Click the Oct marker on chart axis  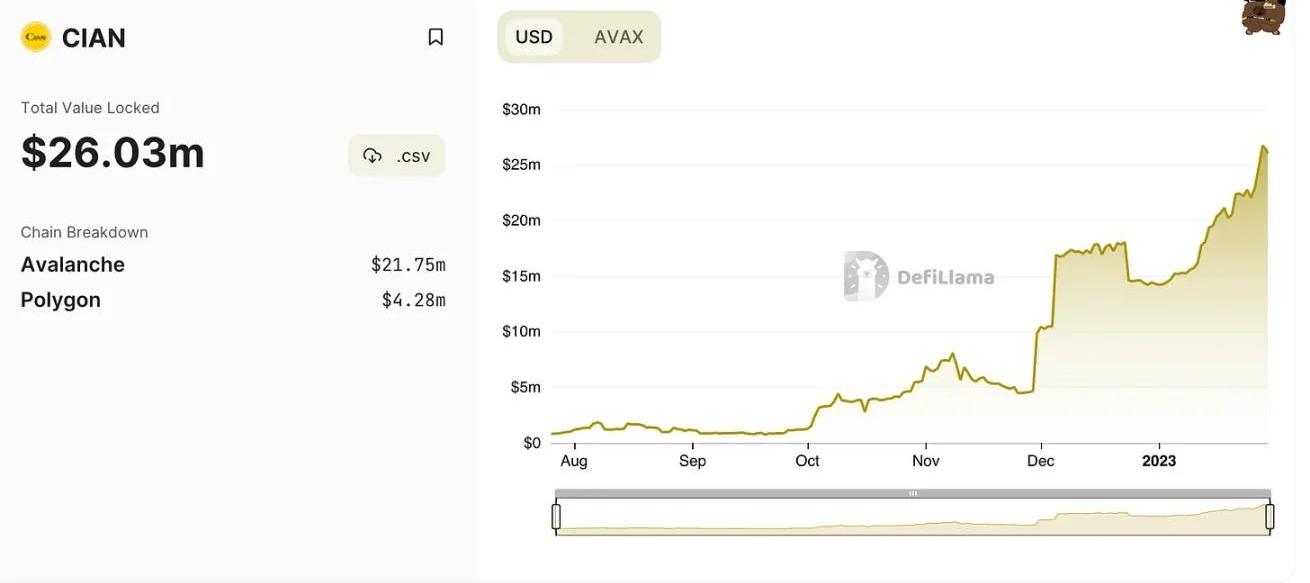[807, 461]
